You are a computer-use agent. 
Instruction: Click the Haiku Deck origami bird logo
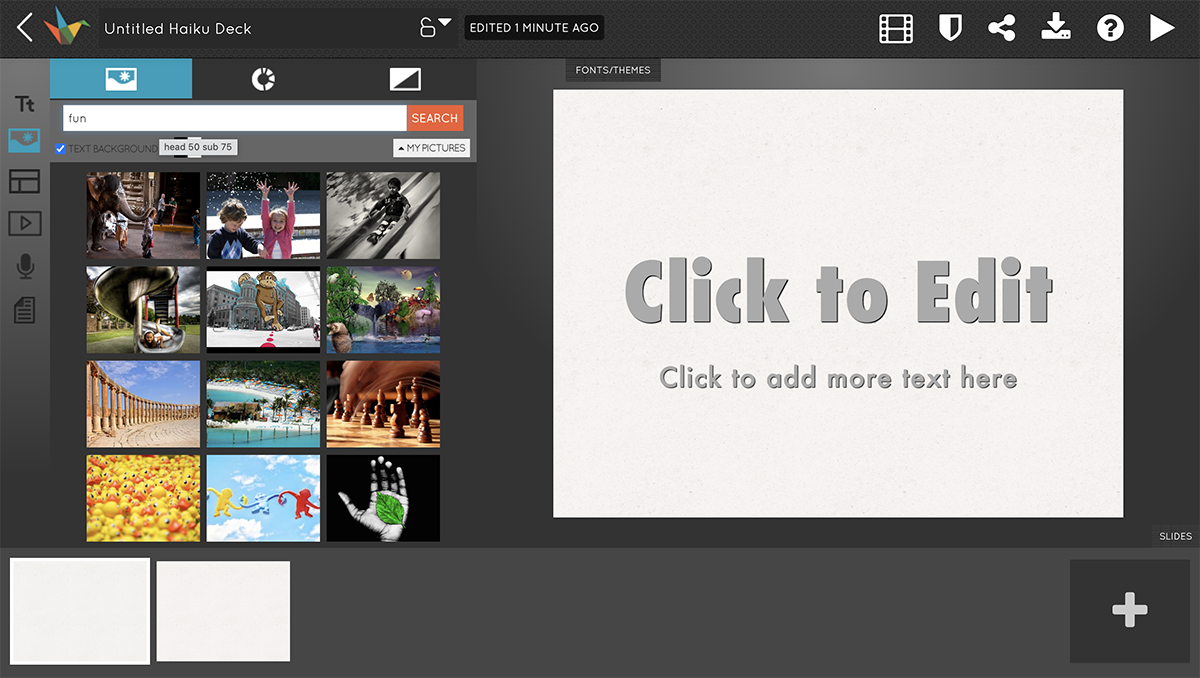[66, 27]
